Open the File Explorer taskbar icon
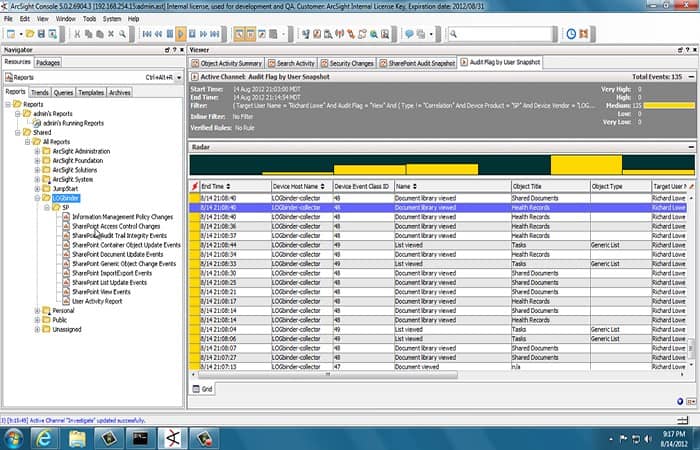The image size is (700, 450). pyautogui.click(x=77, y=436)
